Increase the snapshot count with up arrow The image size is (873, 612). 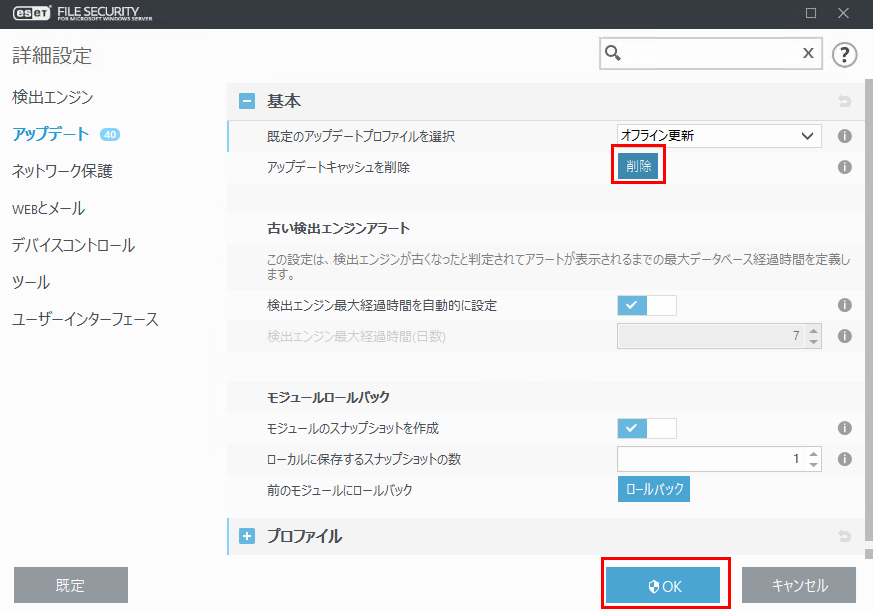click(x=813, y=453)
